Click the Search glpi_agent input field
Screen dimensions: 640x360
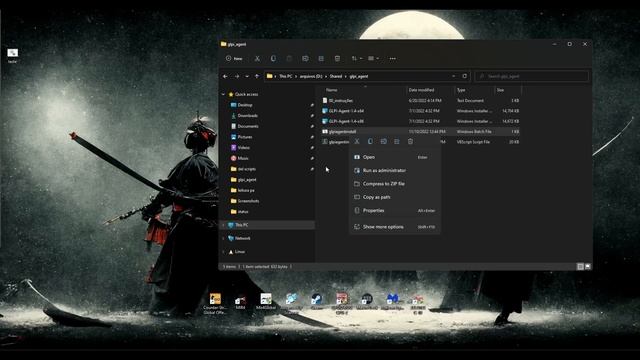[x=532, y=76]
